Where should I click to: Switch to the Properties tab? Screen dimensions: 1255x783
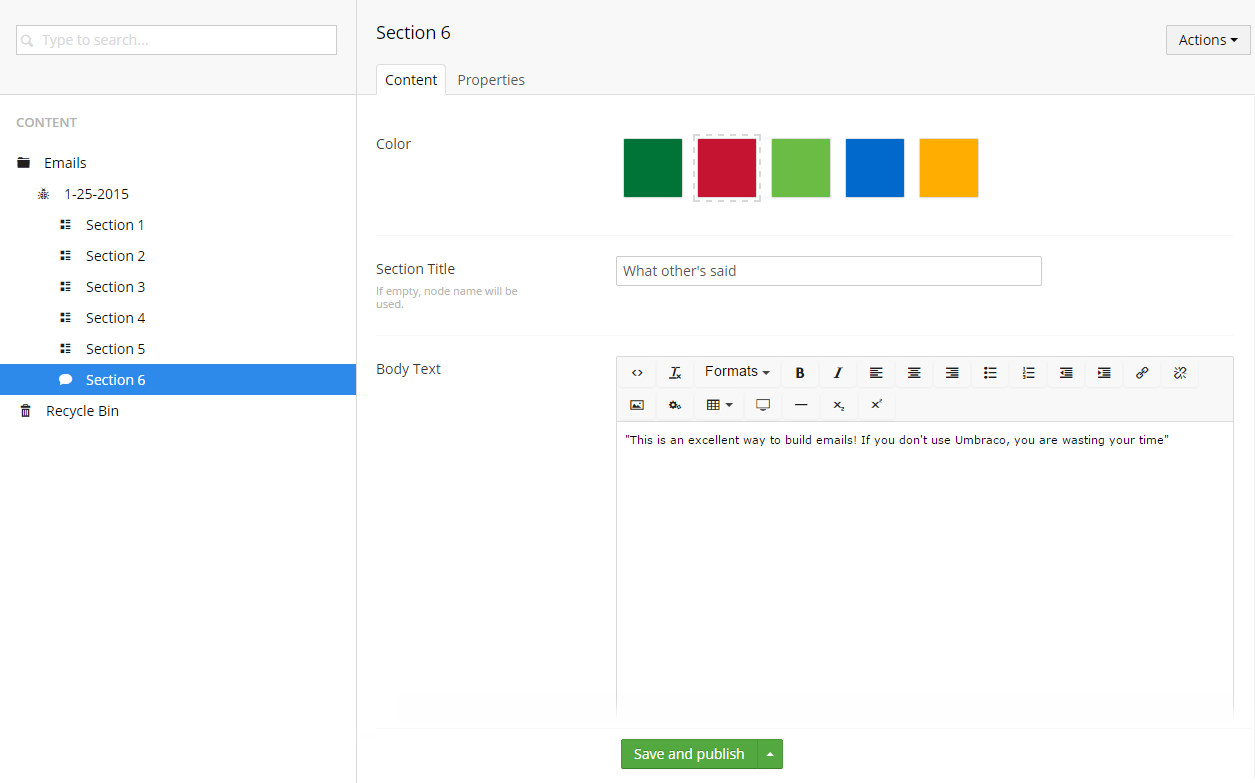pyautogui.click(x=491, y=80)
